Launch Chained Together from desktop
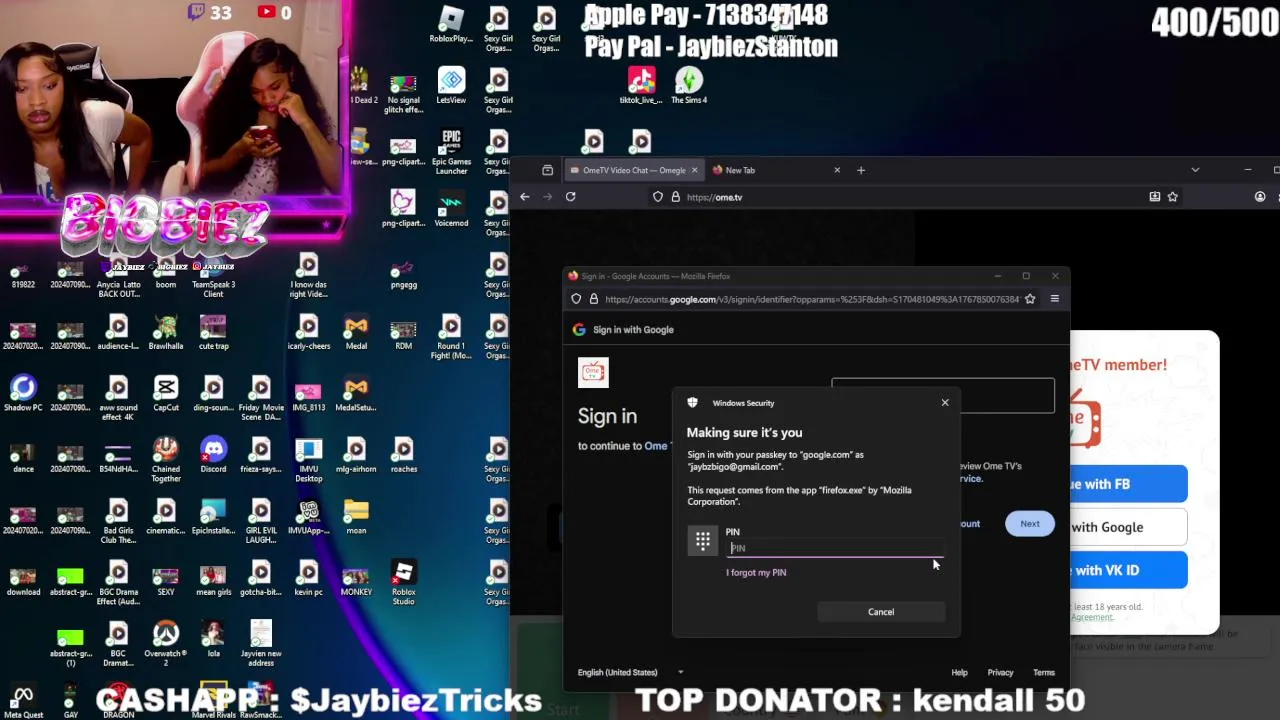 [x=166, y=458]
